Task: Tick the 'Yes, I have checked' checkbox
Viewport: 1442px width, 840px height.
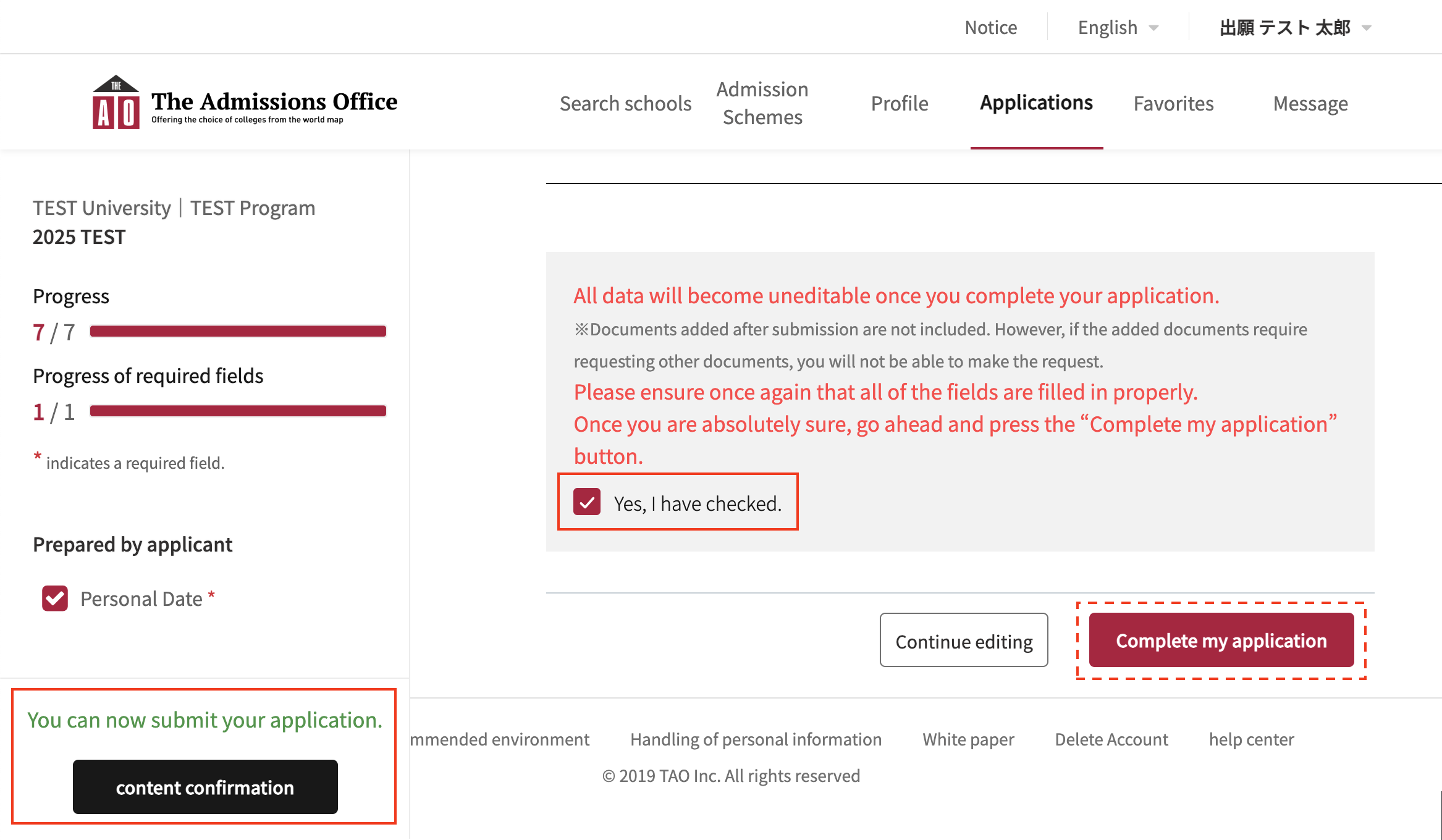Action: (x=587, y=502)
